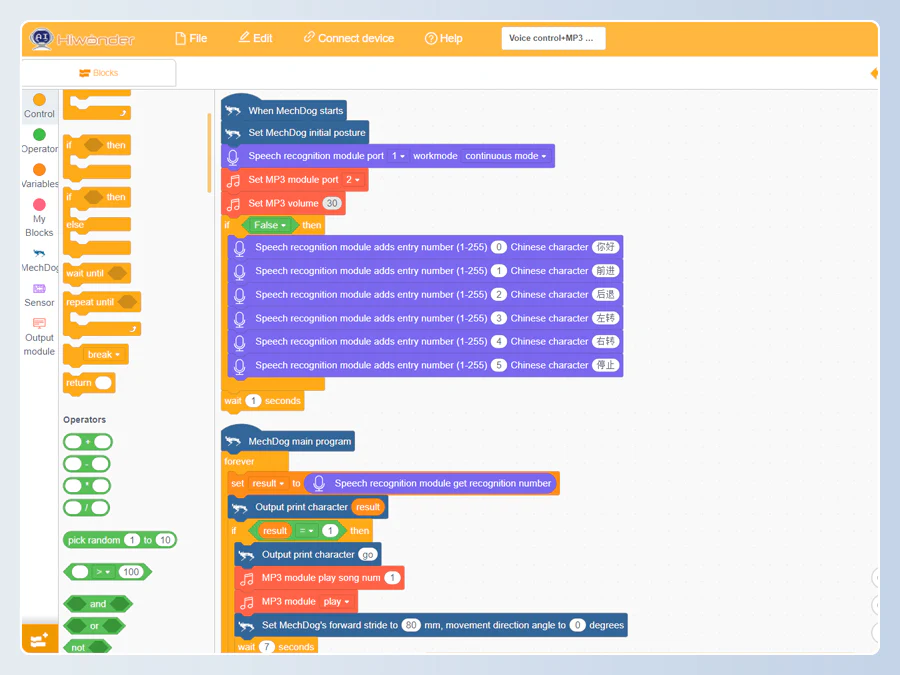This screenshot has height=675, width=900.
Task: Open the Output module category
Action: pos(39,324)
